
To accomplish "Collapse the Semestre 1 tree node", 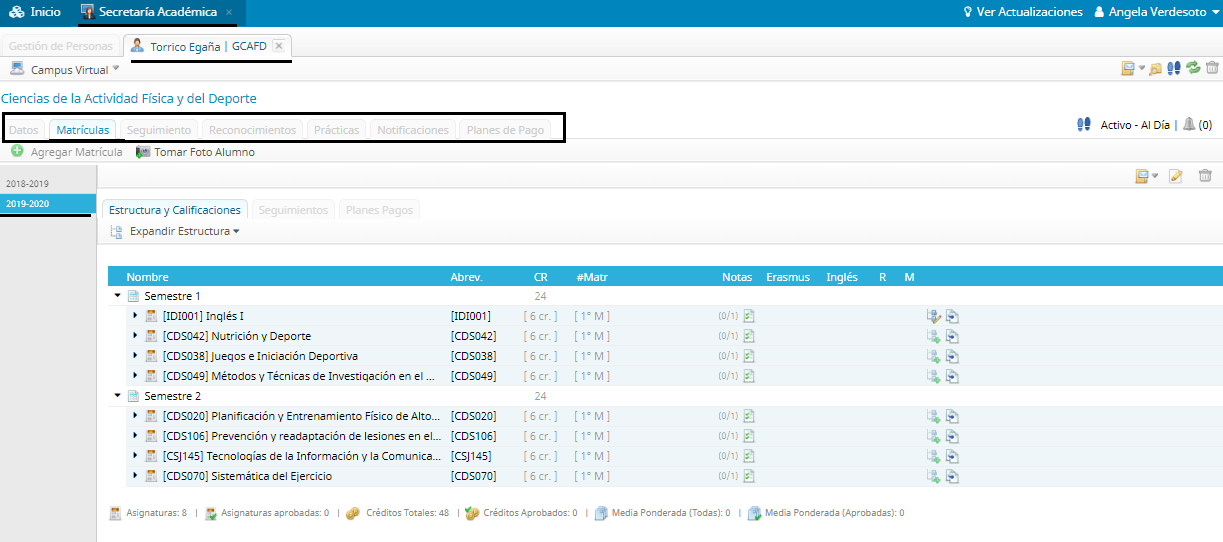I will point(117,296).
